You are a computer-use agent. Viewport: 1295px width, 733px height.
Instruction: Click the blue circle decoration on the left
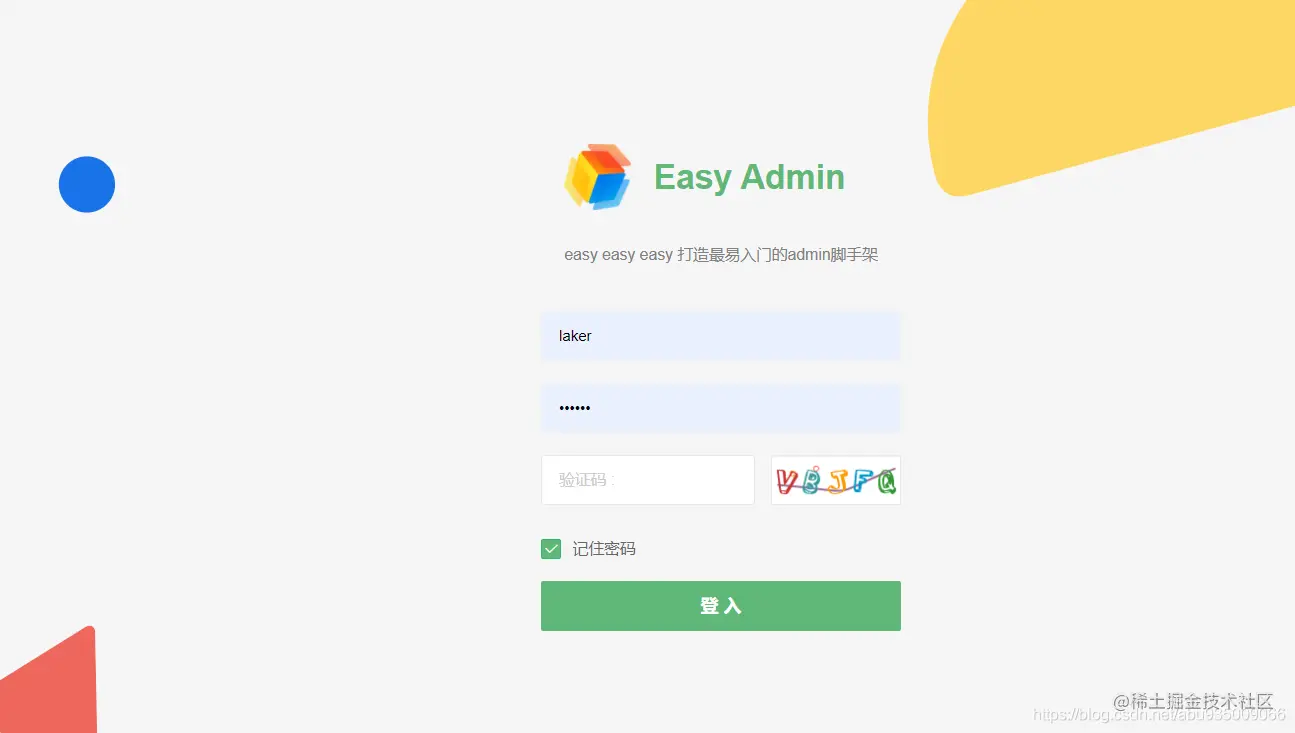(87, 184)
